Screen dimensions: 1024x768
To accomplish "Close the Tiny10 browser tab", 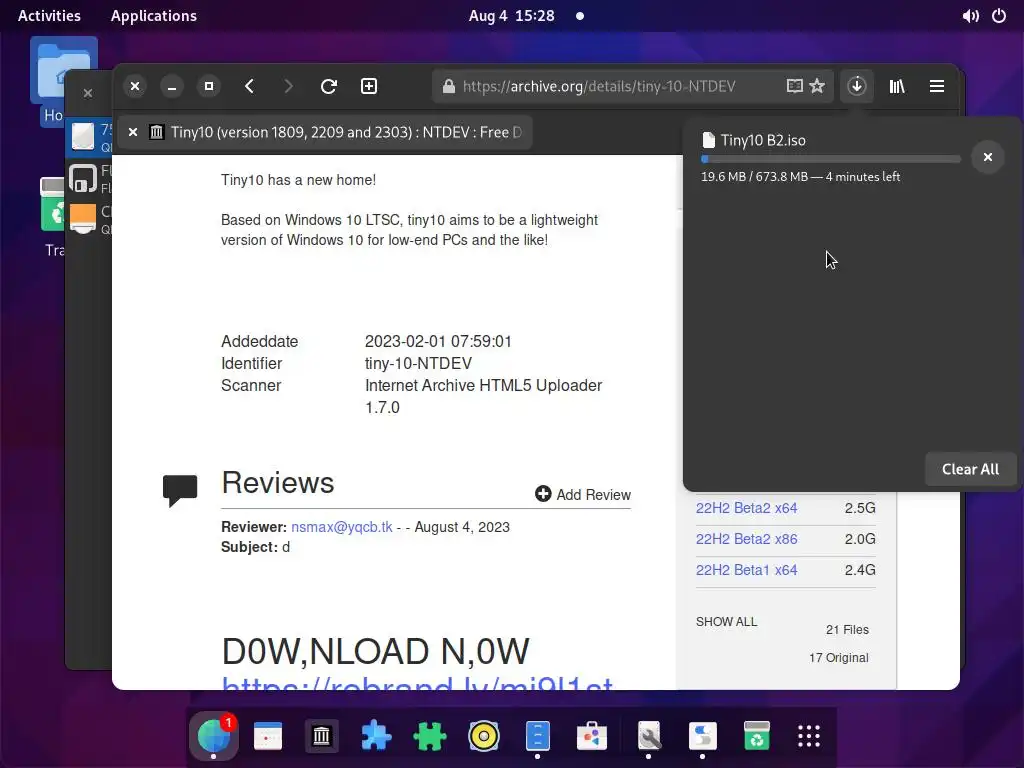I will [133, 133].
